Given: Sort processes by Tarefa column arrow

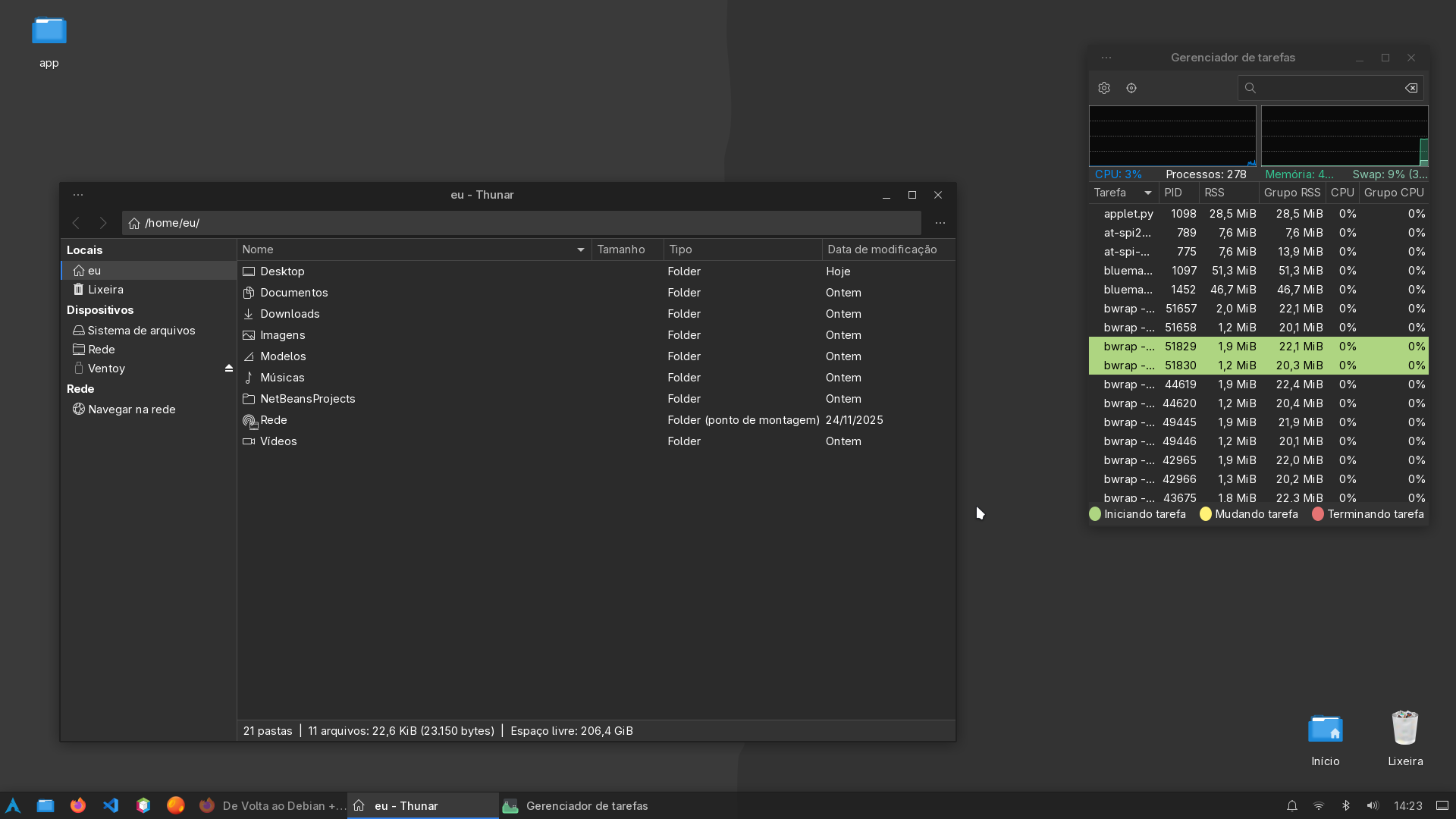Looking at the screenshot, I should point(1147,193).
